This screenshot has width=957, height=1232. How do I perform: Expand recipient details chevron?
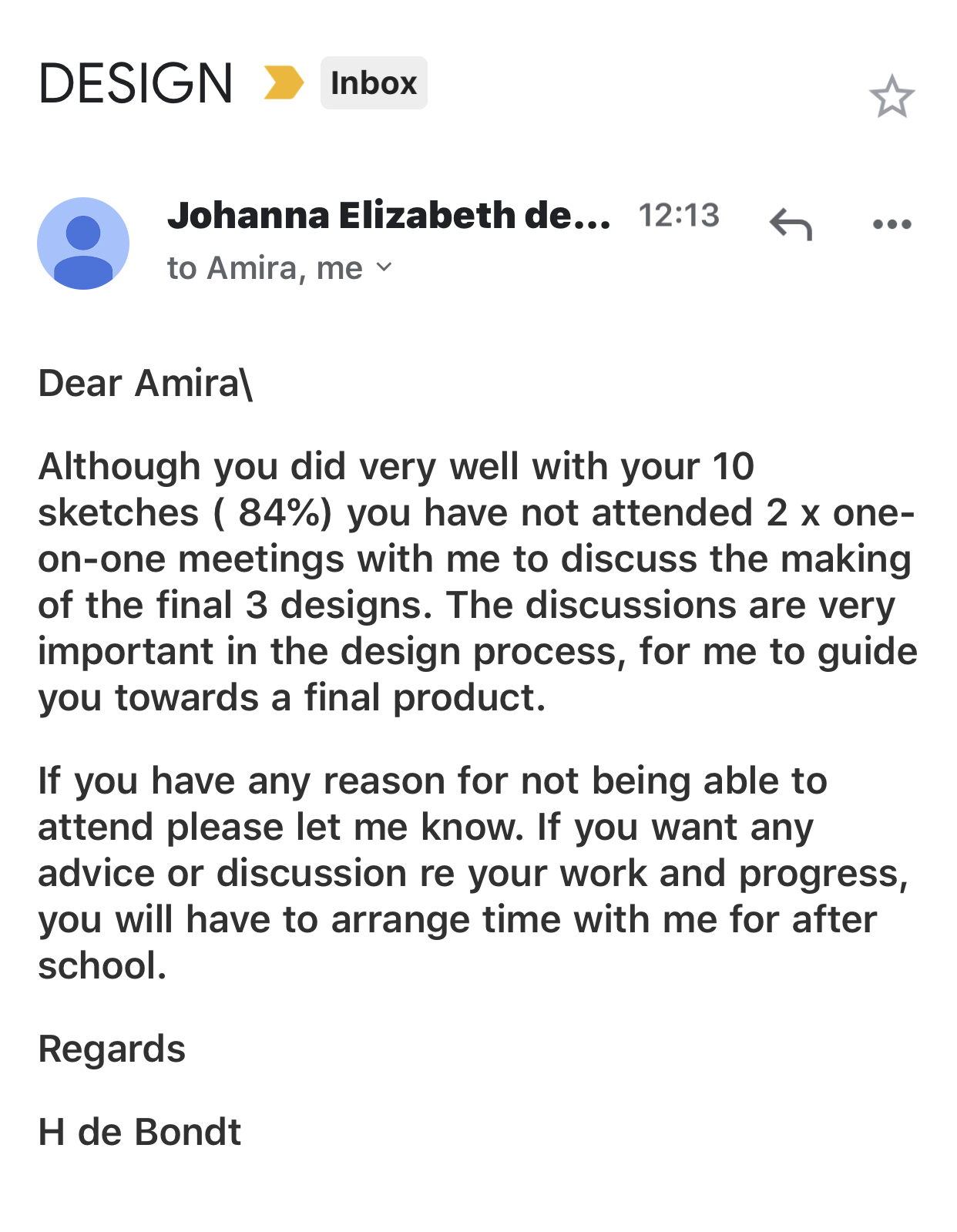(384, 267)
